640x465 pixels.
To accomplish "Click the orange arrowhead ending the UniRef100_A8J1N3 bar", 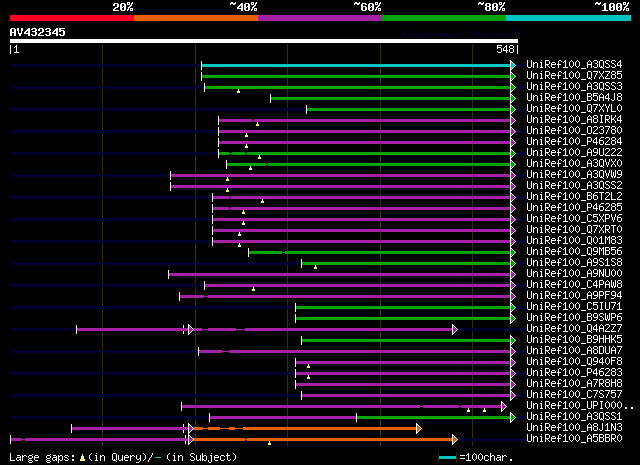I will 419,429.
